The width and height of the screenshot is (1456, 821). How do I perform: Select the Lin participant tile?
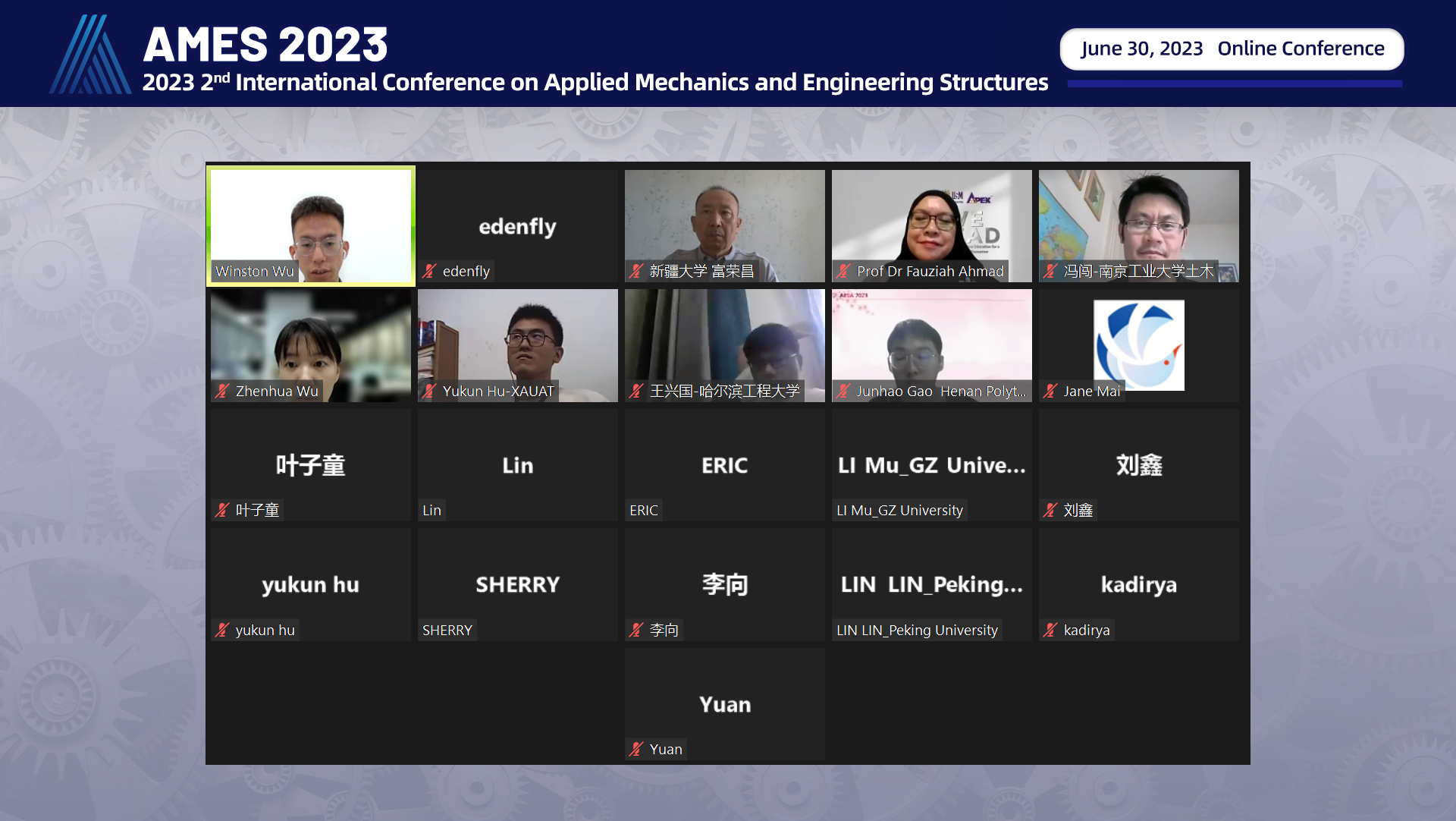pos(518,465)
